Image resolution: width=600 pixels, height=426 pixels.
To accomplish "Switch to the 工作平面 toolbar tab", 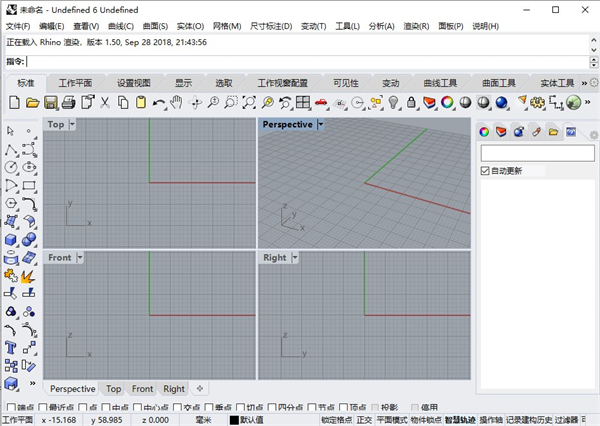I will pos(75,82).
